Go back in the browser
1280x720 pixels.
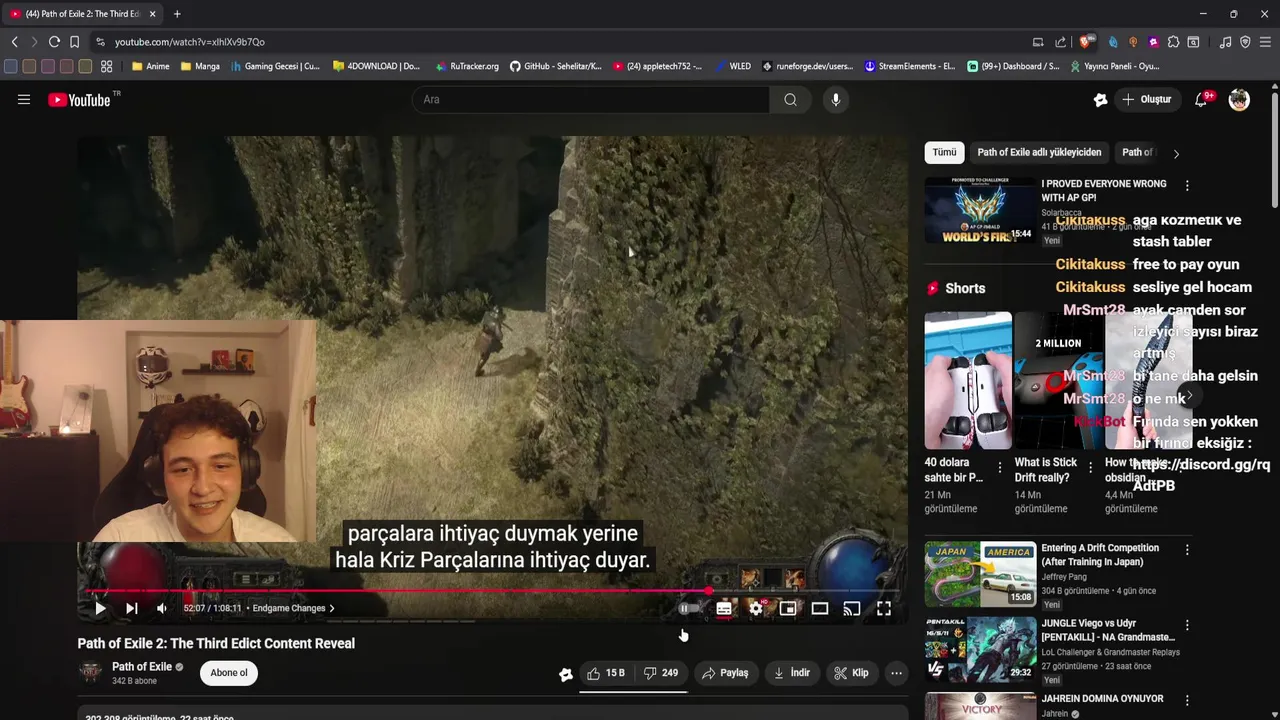click(14, 42)
